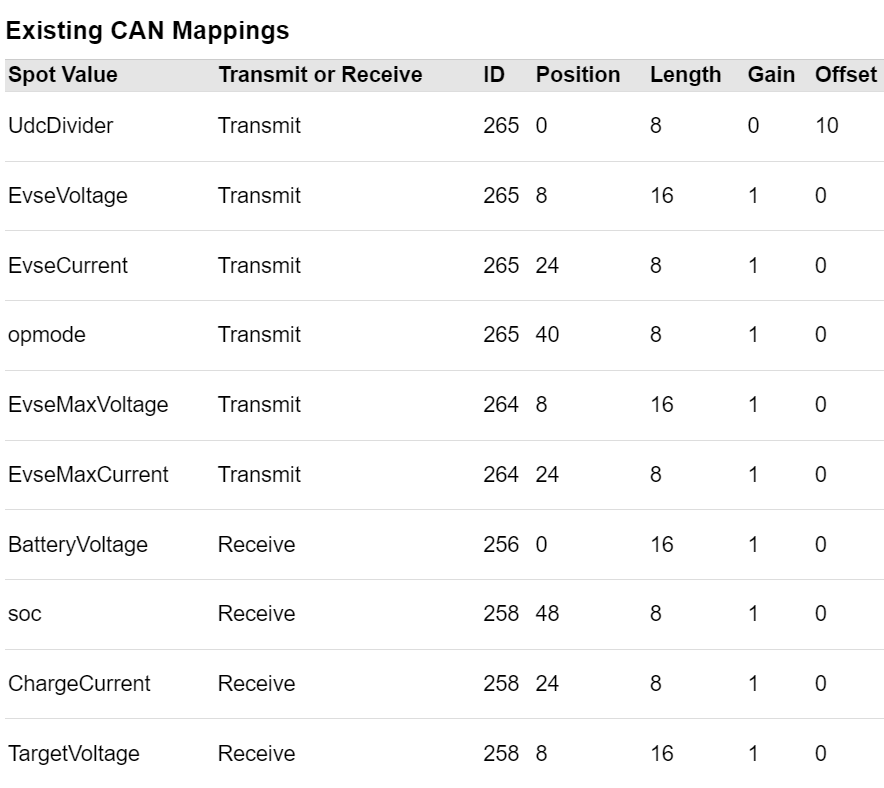
Task: Select the EvseMaxVoltage row name
Action: tap(88, 405)
